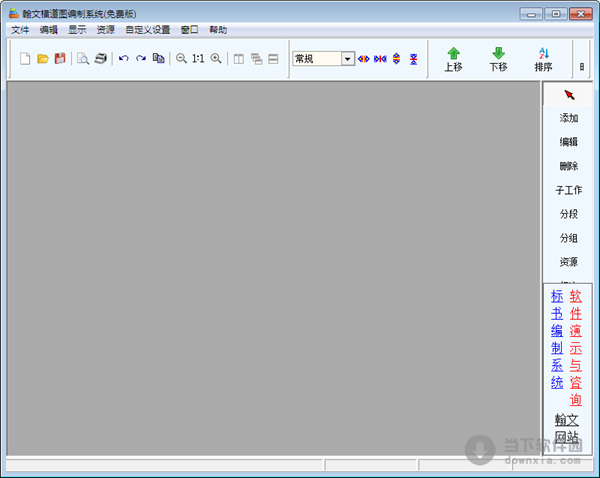Reset zoom to 1:1
Viewport: 600px width, 478px height.
pos(198,59)
